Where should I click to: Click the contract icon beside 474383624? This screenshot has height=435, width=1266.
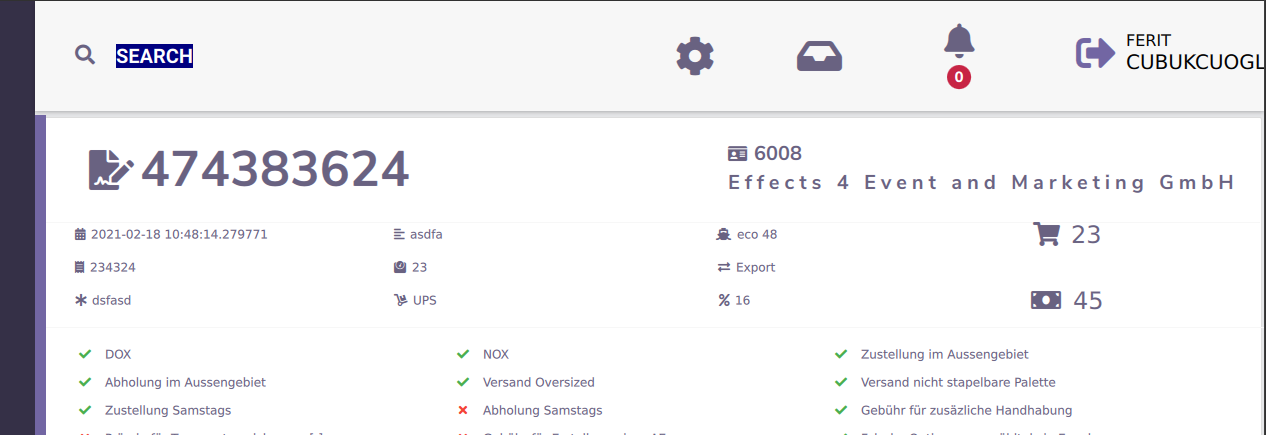point(110,170)
